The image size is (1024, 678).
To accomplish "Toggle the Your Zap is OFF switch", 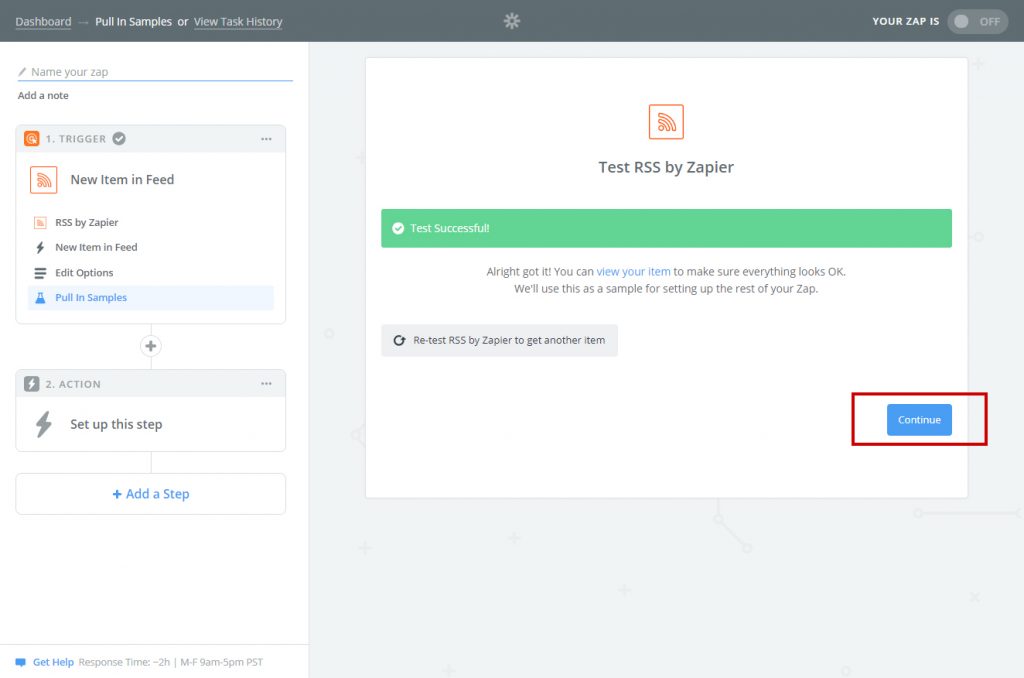I will (x=977, y=21).
